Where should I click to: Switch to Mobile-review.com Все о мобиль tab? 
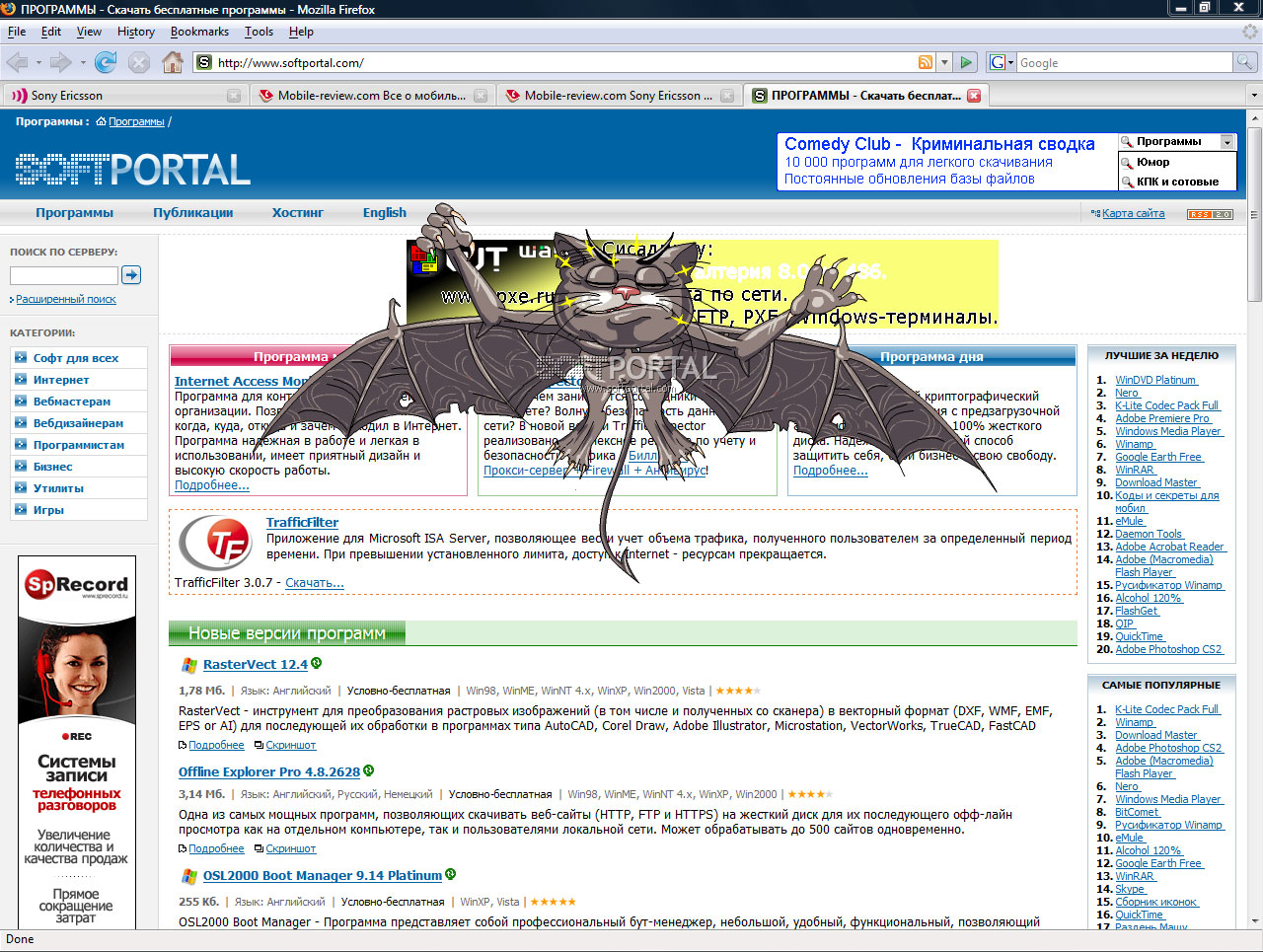pos(372,96)
